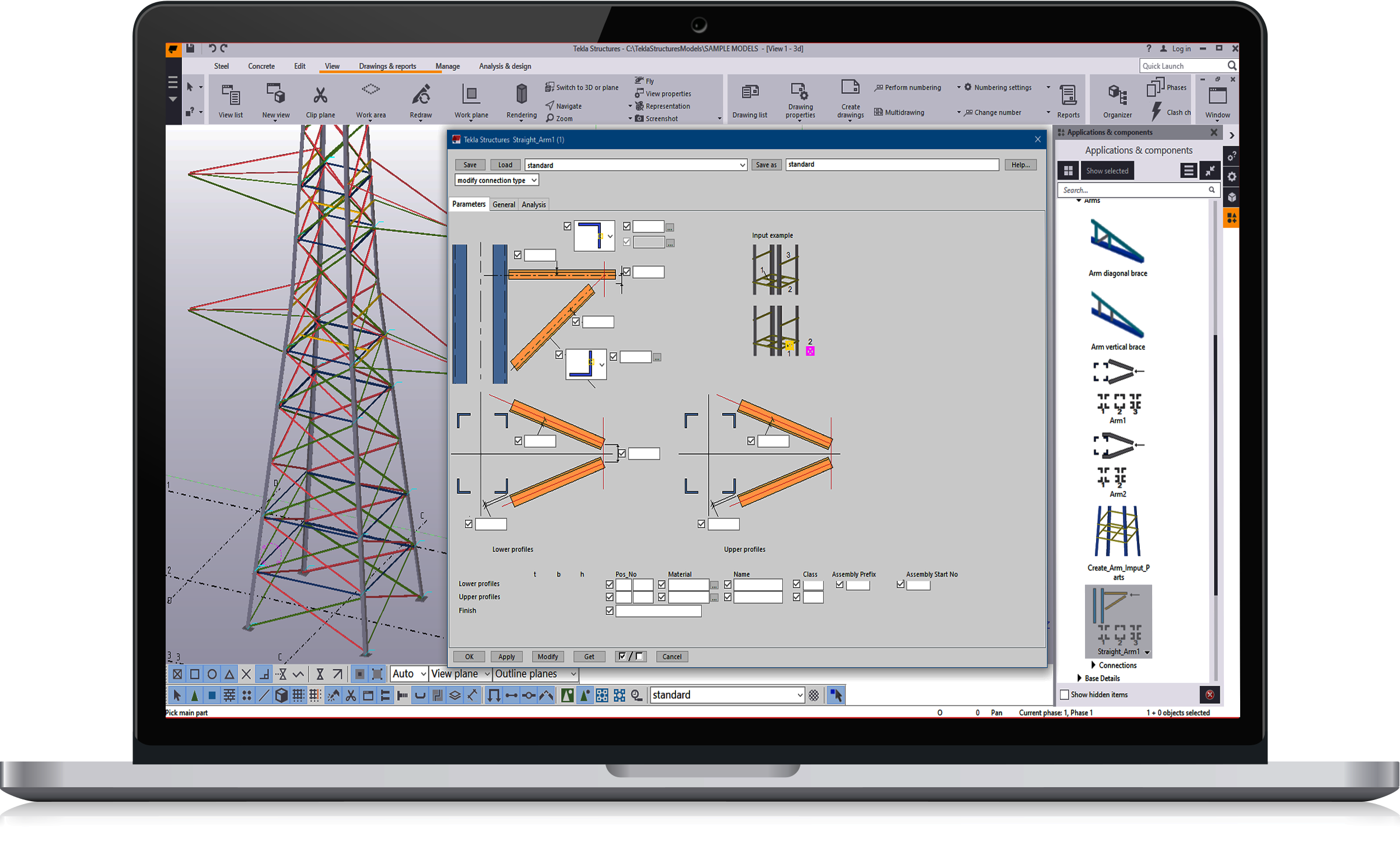Toggle the Assembly Prefix checkbox
Viewport: 1400px width, 842px height.
click(839, 584)
